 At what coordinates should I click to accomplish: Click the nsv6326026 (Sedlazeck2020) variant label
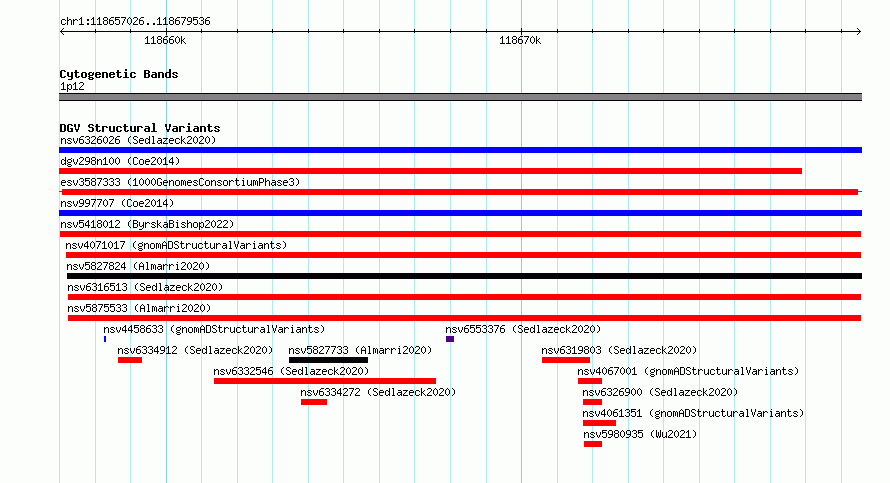point(138,140)
